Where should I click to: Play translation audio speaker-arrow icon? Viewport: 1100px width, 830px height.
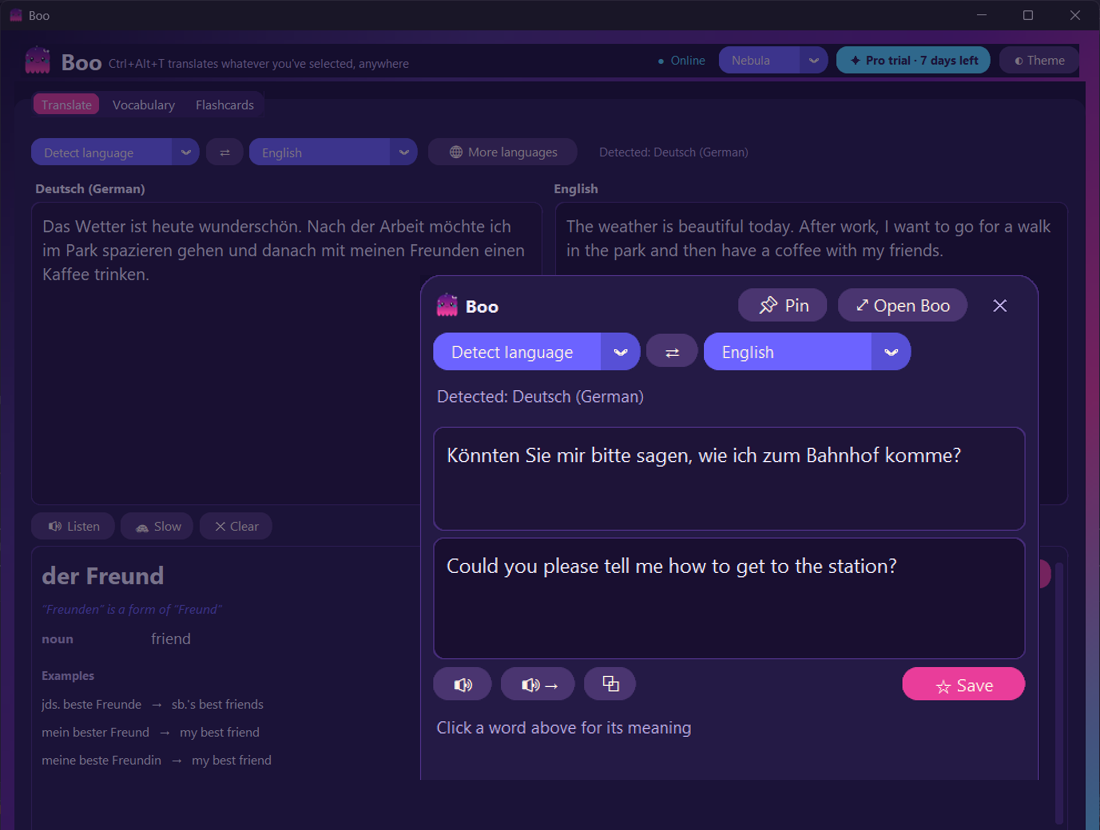pos(538,684)
